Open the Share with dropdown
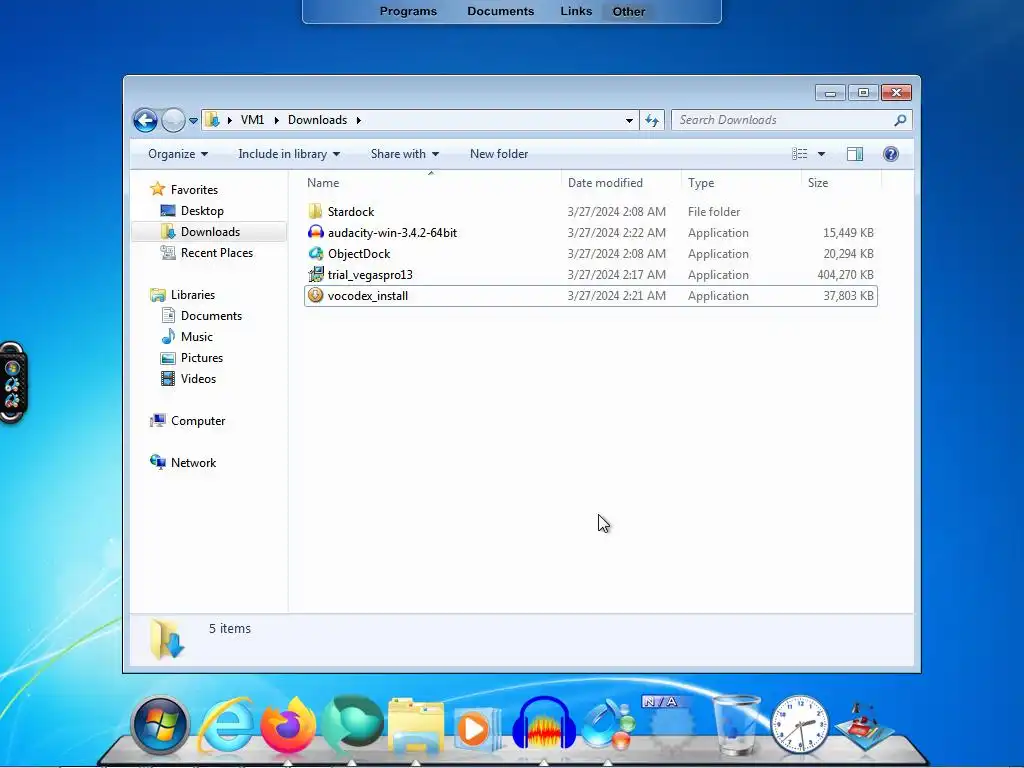 click(x=405, y=154)
